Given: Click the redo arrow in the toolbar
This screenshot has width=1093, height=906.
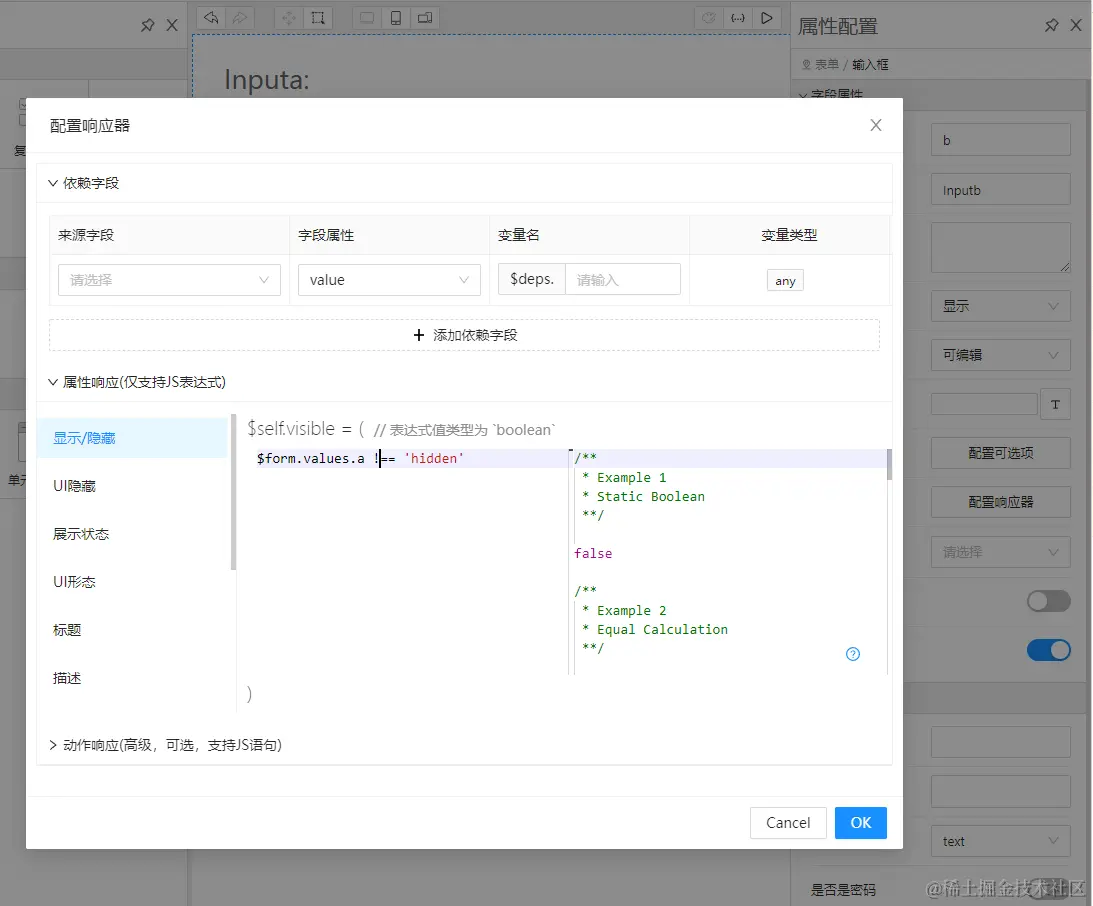Looking at the screenshot, I should (x=239, y=17).
